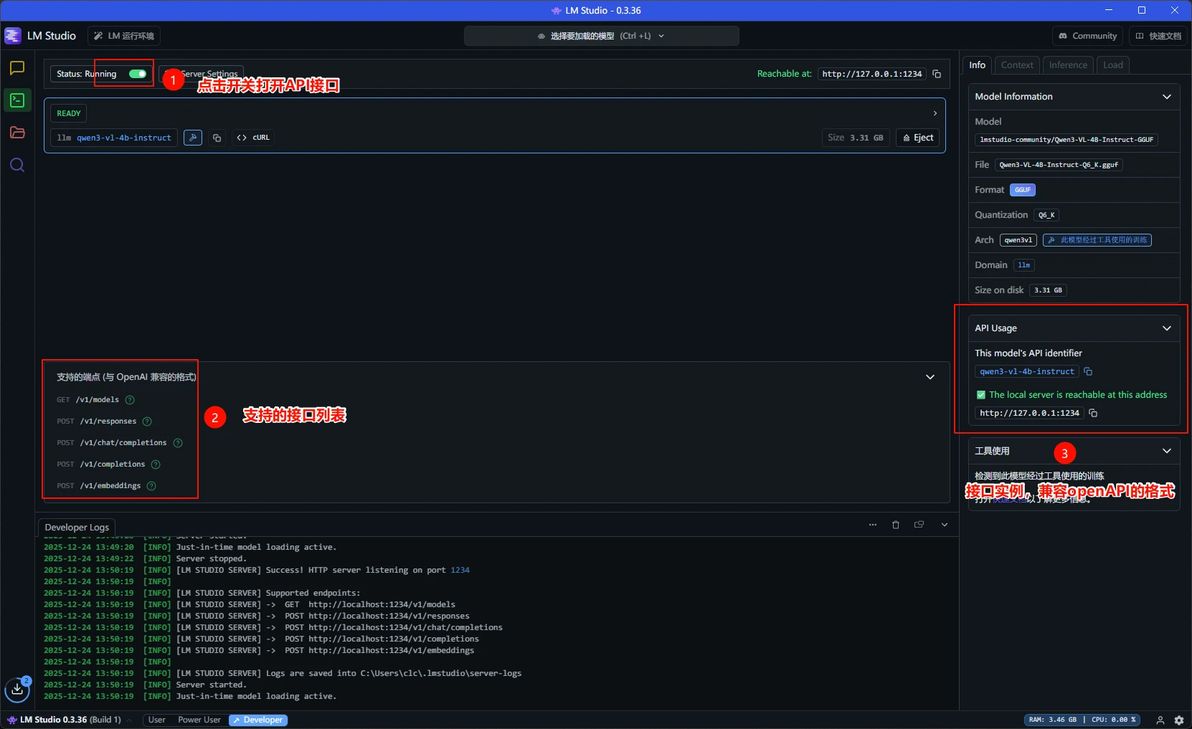Expand the loaded model card chevron
1192x729 pixels.
[x=935, y=113]
